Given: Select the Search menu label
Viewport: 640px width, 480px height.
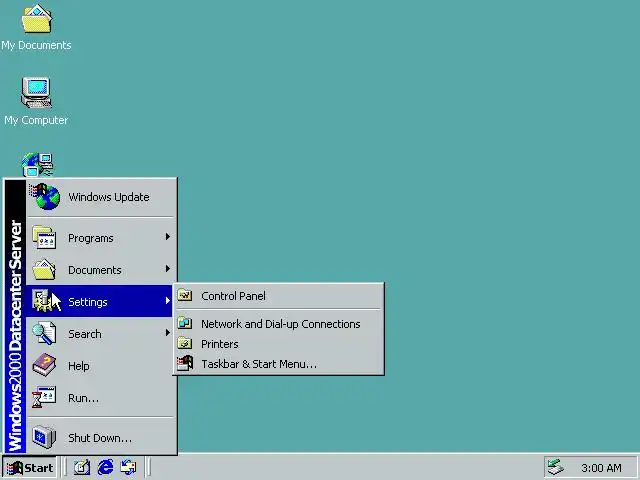Looking at the screenshot, I should pyautogui.click(x=84, y=334).
